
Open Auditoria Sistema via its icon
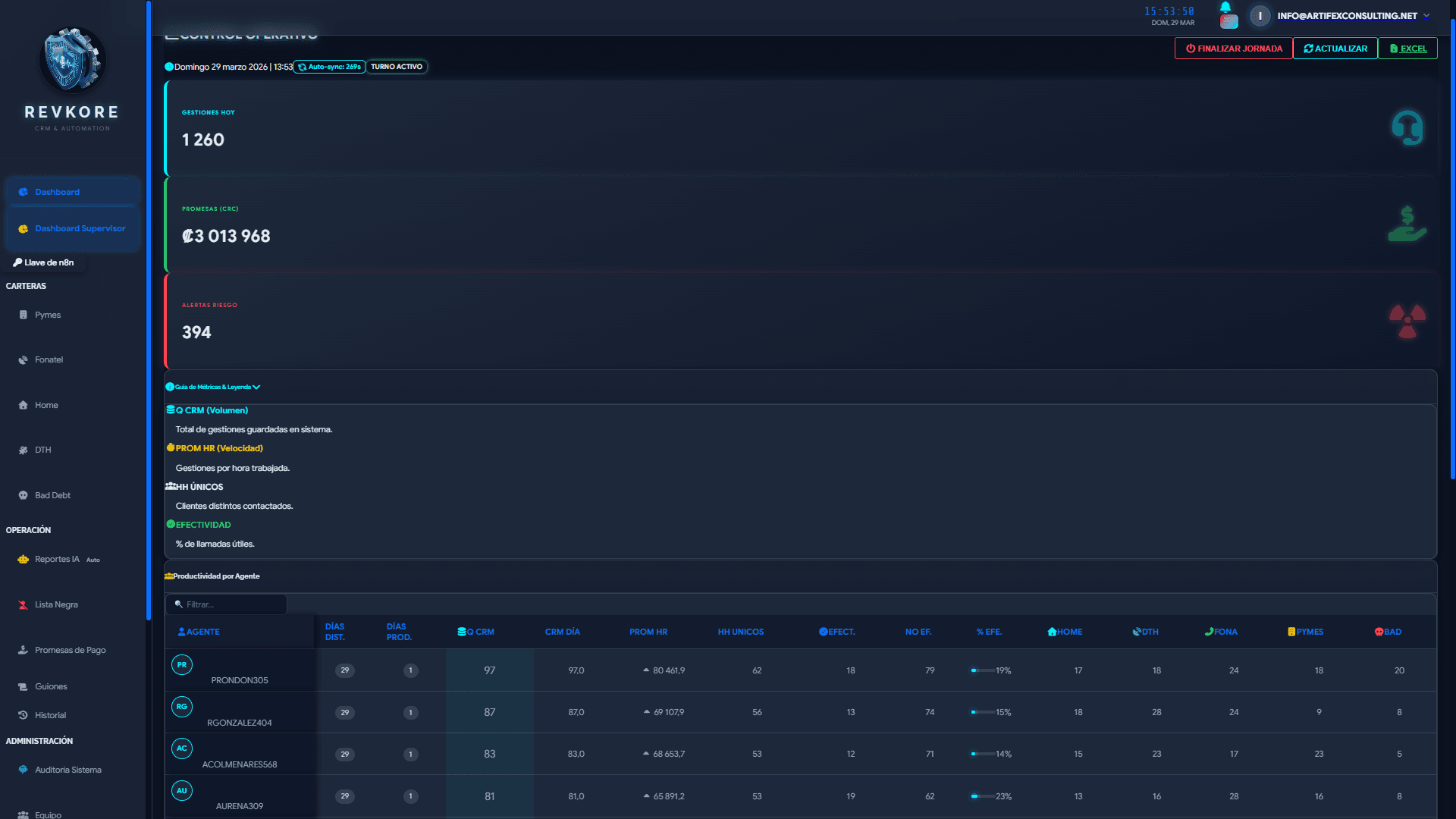24,770
